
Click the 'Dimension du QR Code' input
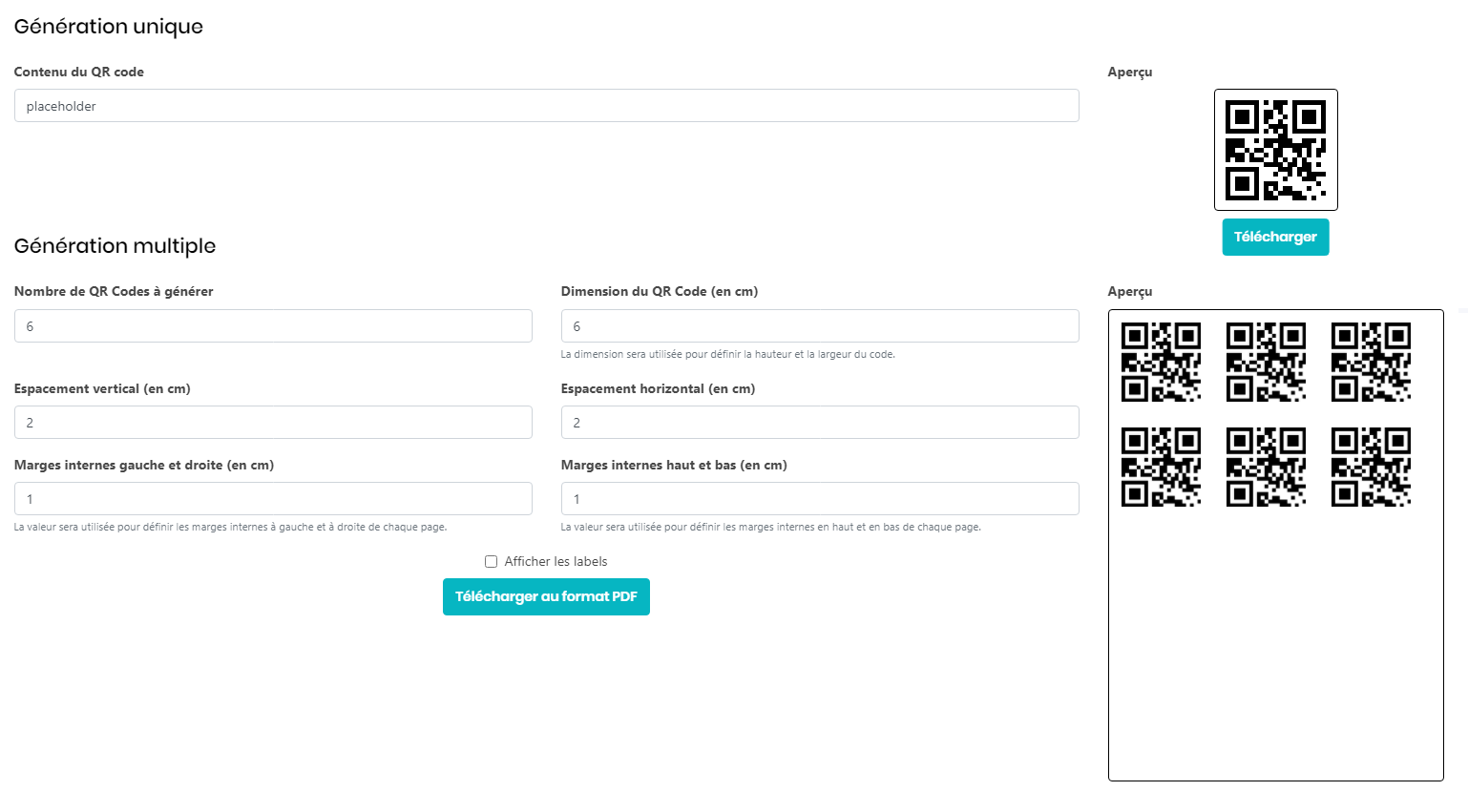[x=819, y=326]
